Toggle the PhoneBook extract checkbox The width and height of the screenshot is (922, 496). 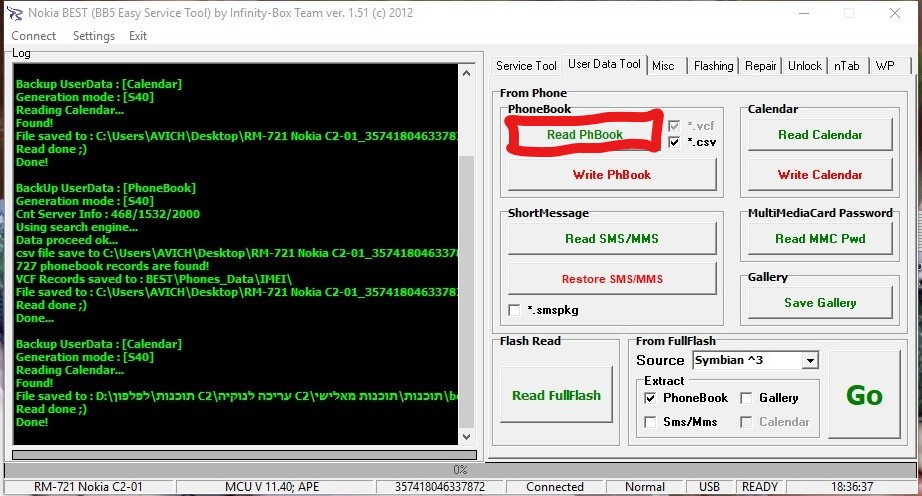pos(650,398)
